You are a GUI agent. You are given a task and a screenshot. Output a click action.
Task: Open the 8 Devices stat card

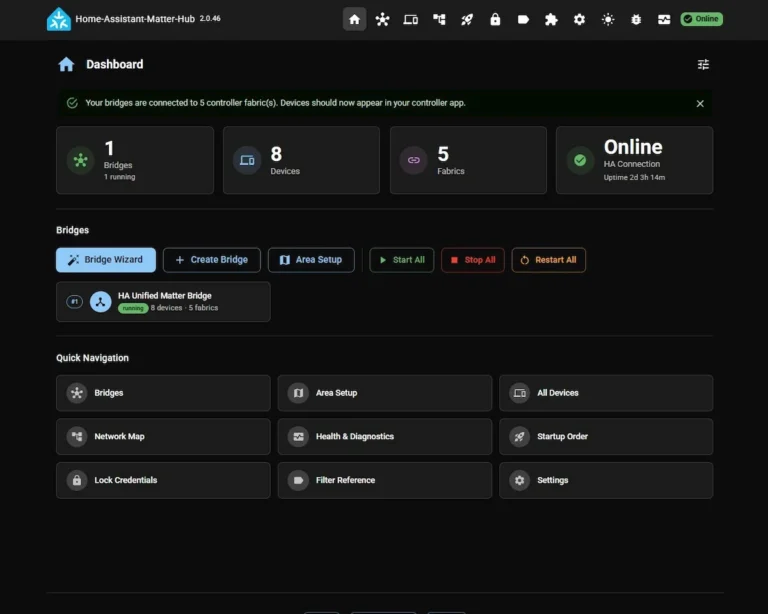(x=301, y=160)
